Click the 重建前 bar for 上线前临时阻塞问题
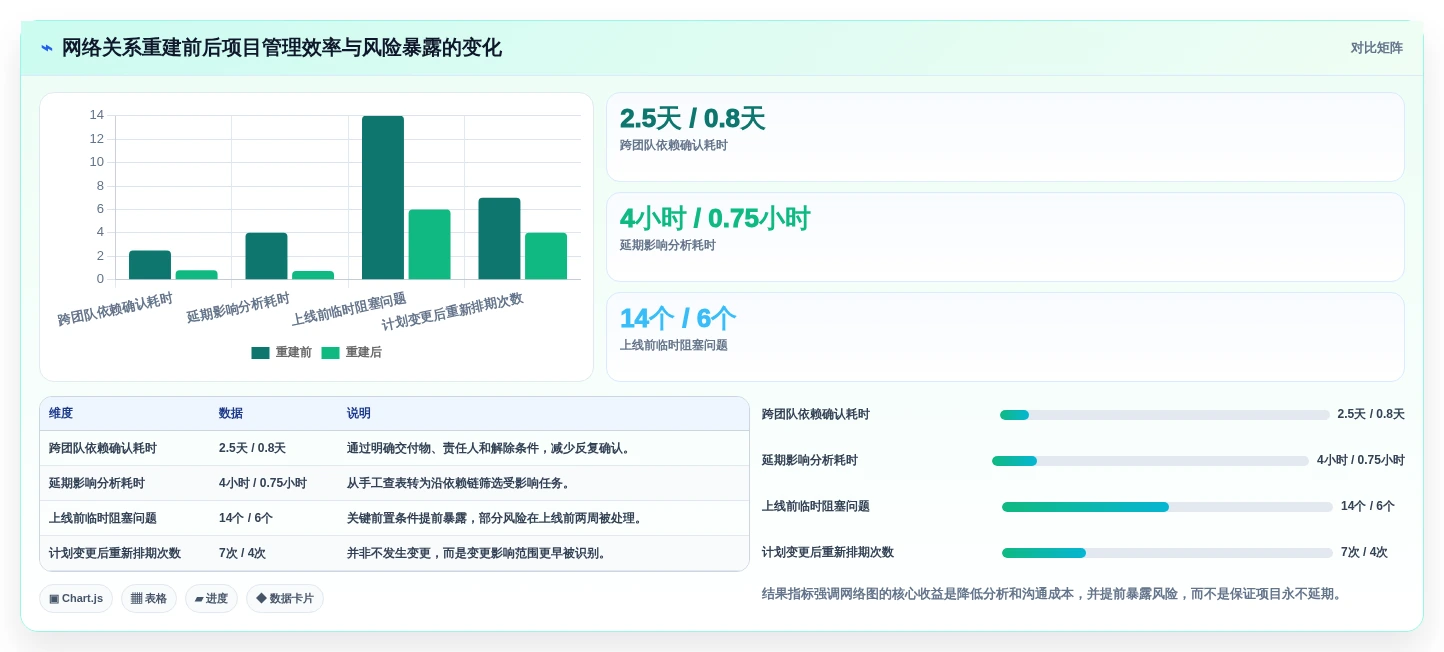Image resolution: width=1444 pixels, height=652 pixels. click(383, 198)
